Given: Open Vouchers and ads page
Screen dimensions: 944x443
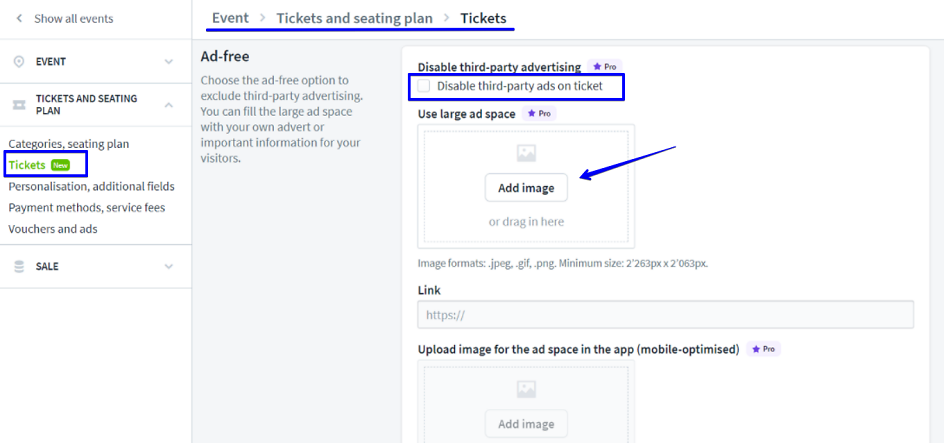Looking at the screenshot, I should pos(53,229).
